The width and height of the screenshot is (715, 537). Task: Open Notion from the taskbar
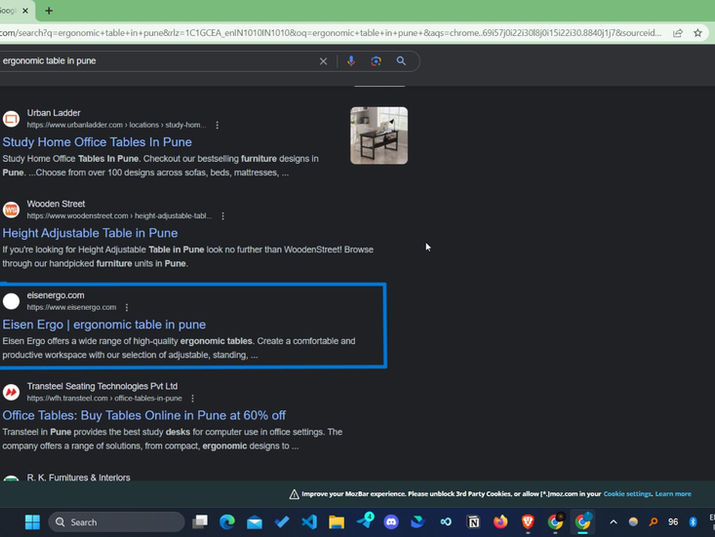[473, 522]
